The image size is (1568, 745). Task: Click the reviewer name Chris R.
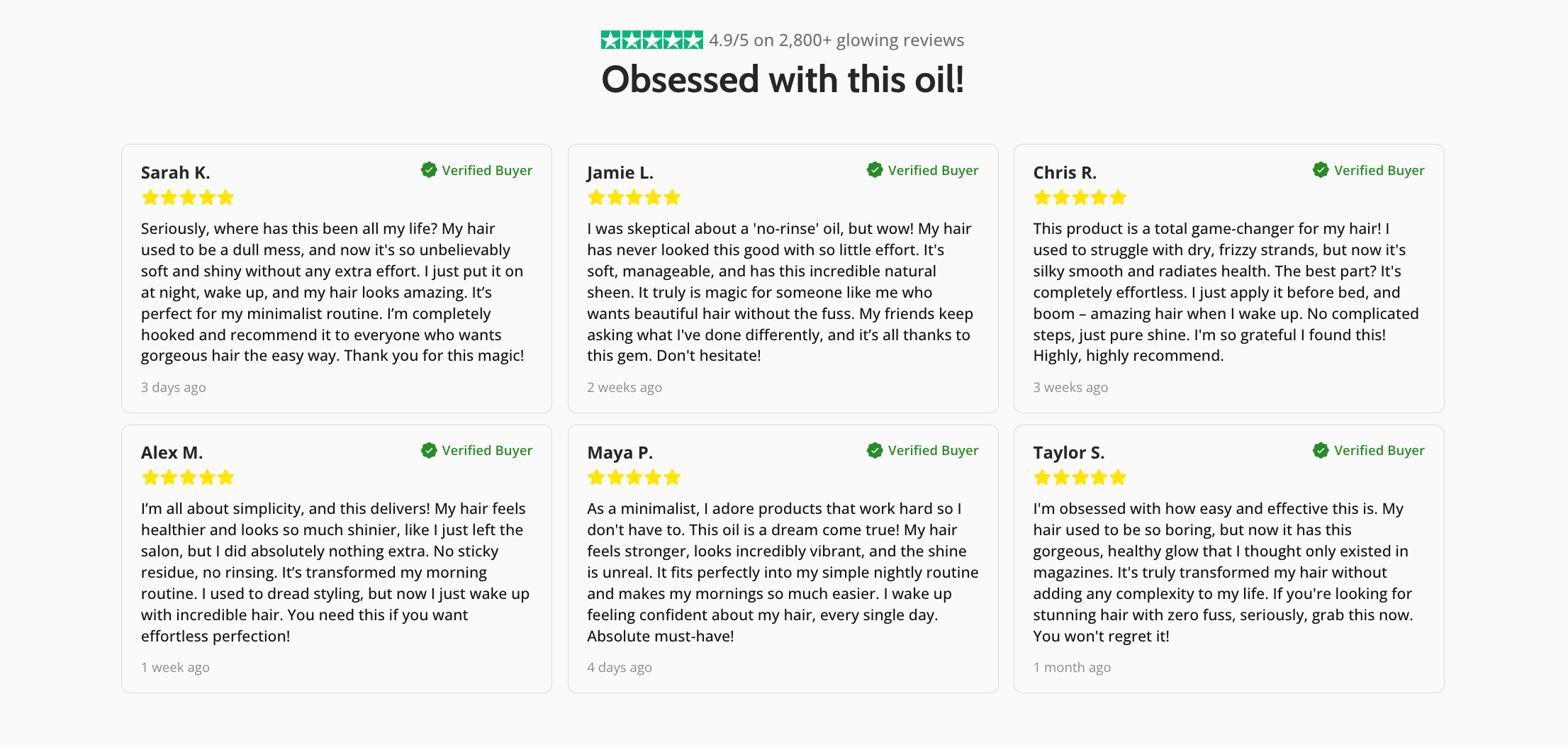(x=1065, y=173)
